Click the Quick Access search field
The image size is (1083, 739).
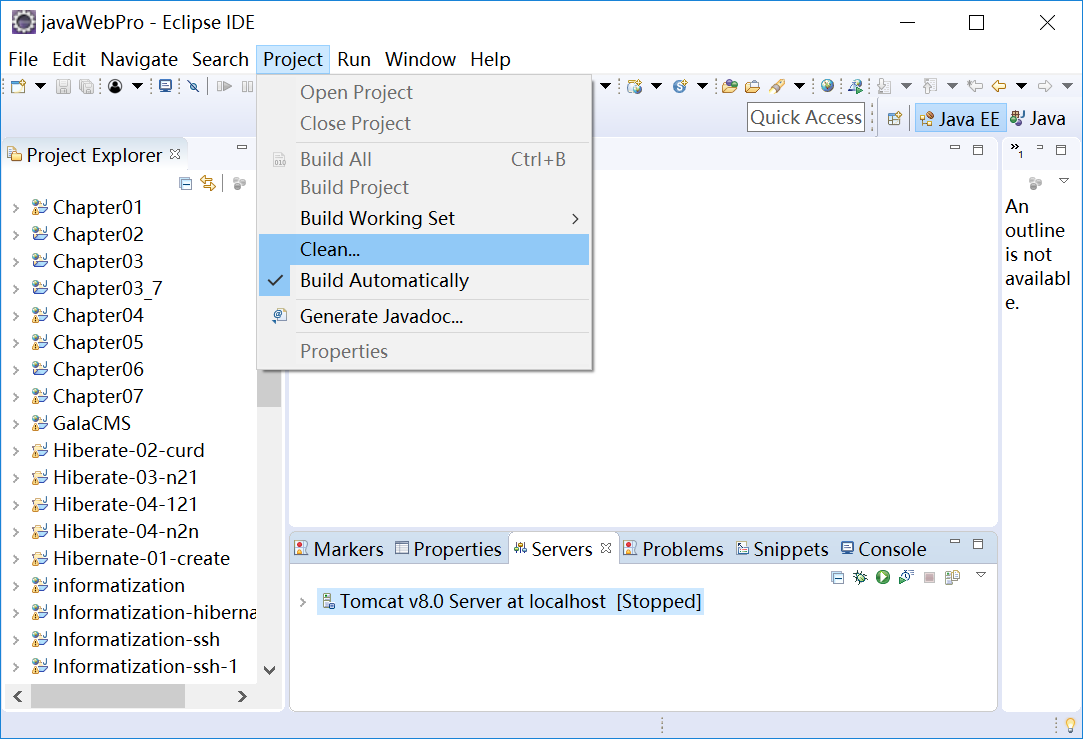coord(806,118)
